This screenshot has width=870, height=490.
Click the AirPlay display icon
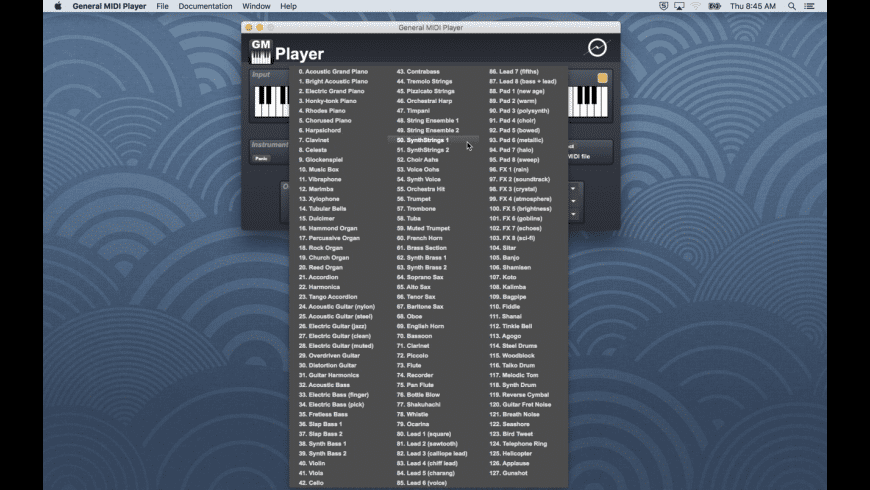coord(679,6)
